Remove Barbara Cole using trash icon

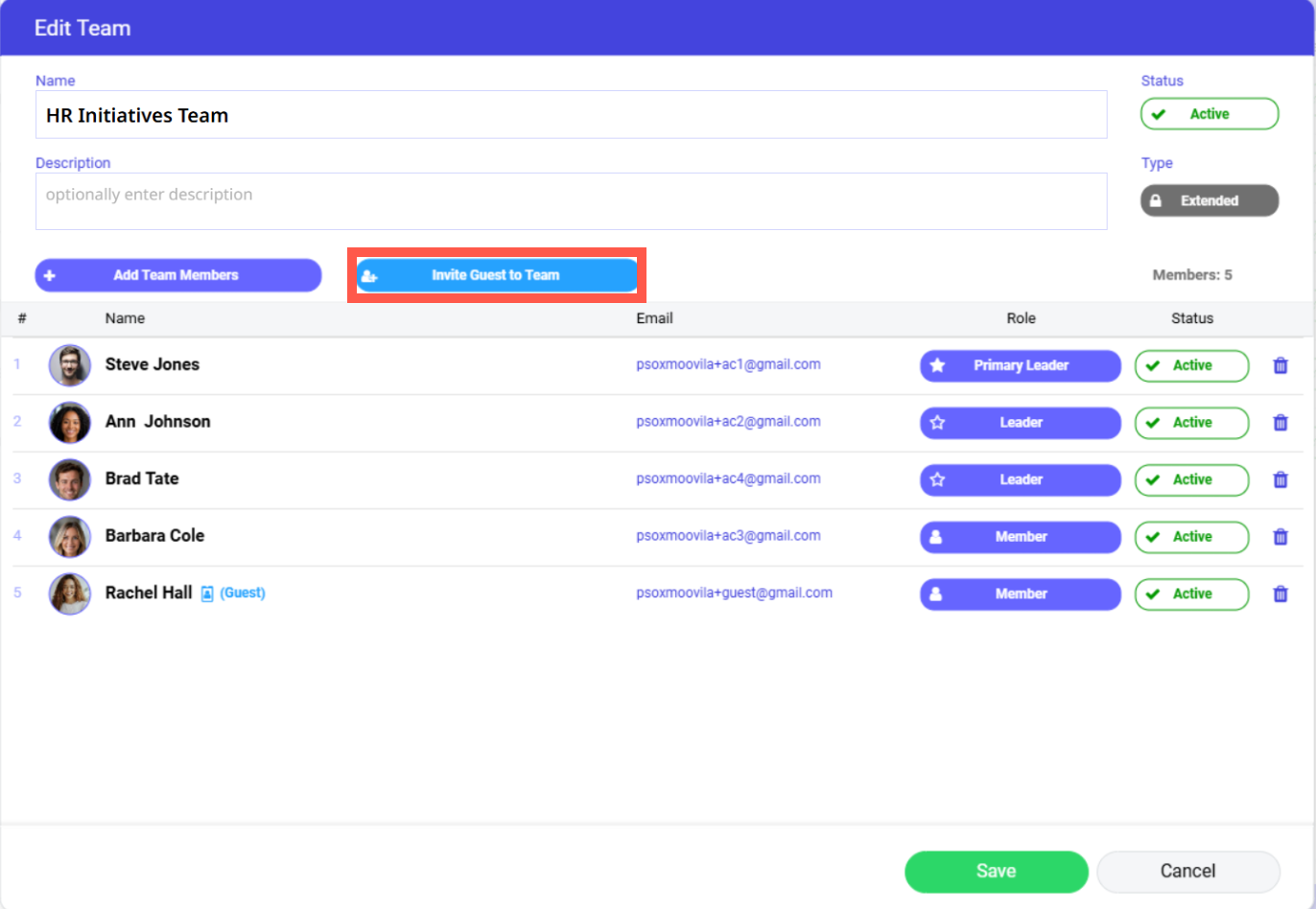click(1281, 537)
